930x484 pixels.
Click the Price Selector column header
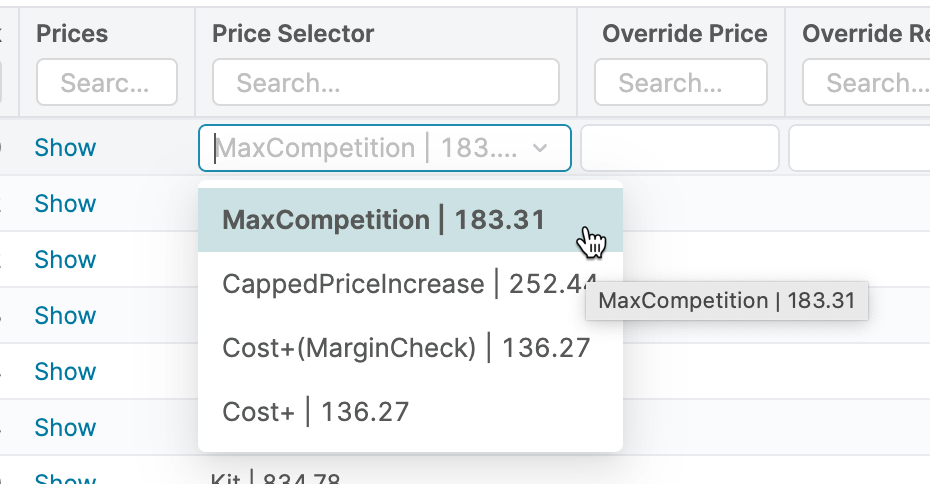coord(293,34)
